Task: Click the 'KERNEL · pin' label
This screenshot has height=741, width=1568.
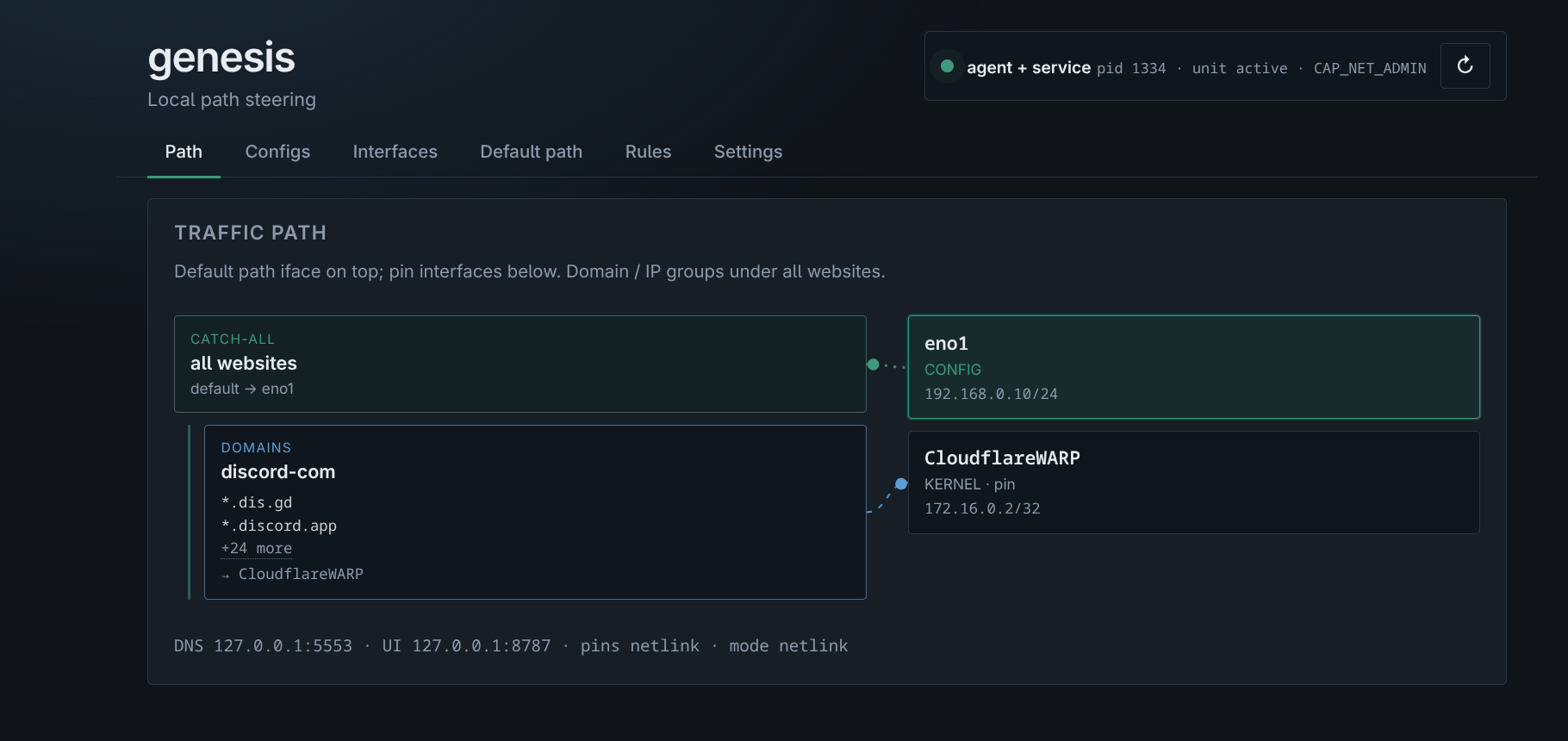Action: pyautogui.click(x=970, y=484)
